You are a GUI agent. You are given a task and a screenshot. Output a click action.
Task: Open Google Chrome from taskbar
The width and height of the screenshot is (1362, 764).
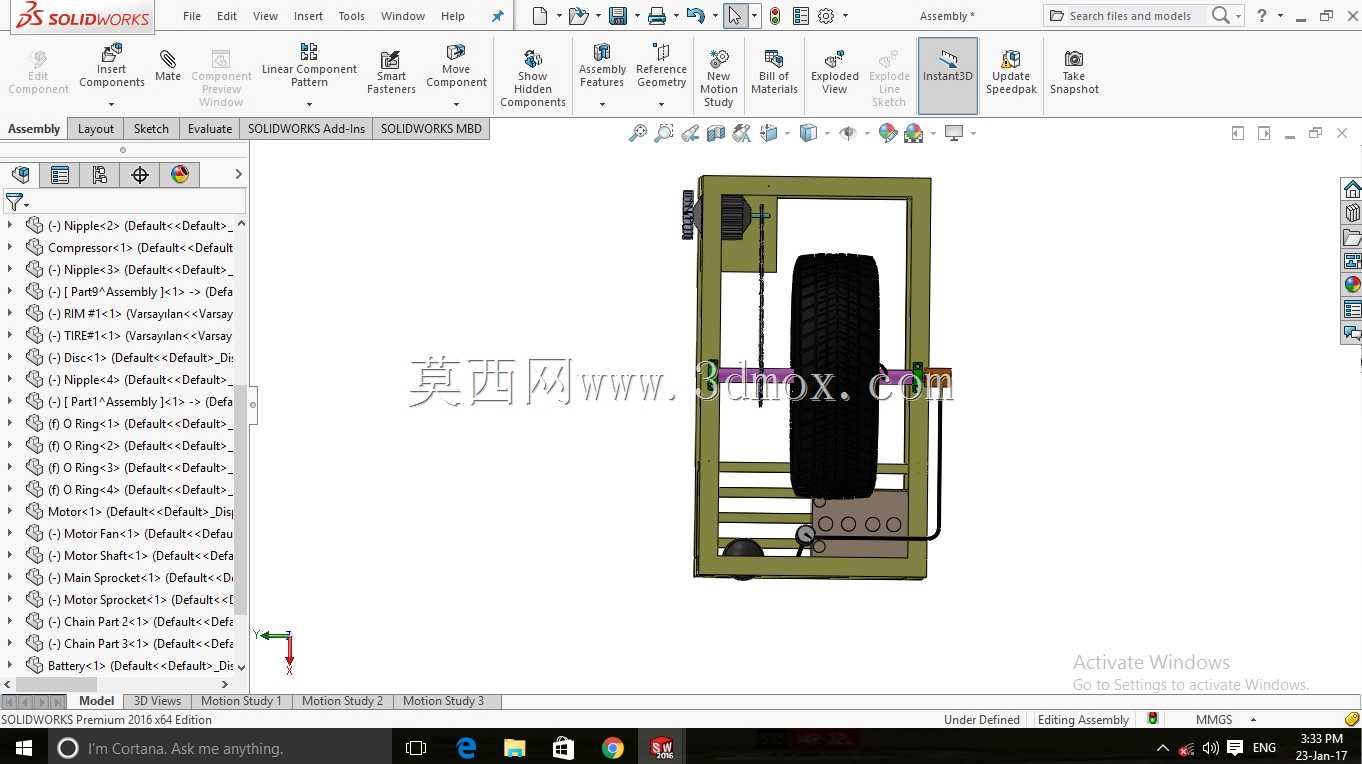(613, 748)
